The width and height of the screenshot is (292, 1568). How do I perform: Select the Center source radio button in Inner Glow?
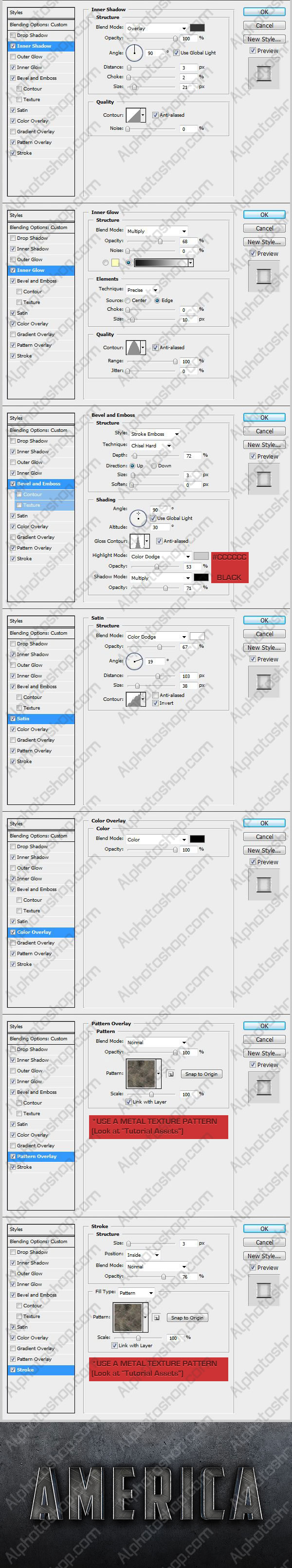(x=128, y=300)
